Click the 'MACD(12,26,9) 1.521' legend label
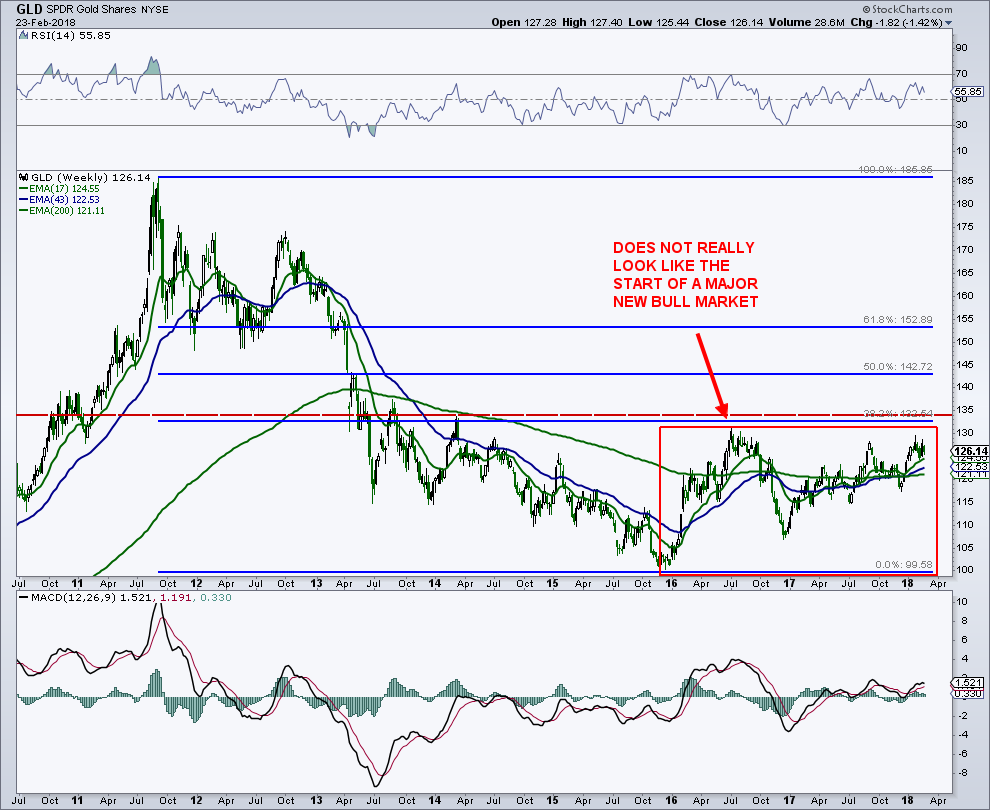990x810 pixels. pyautogui.click(x=90, y=597)
